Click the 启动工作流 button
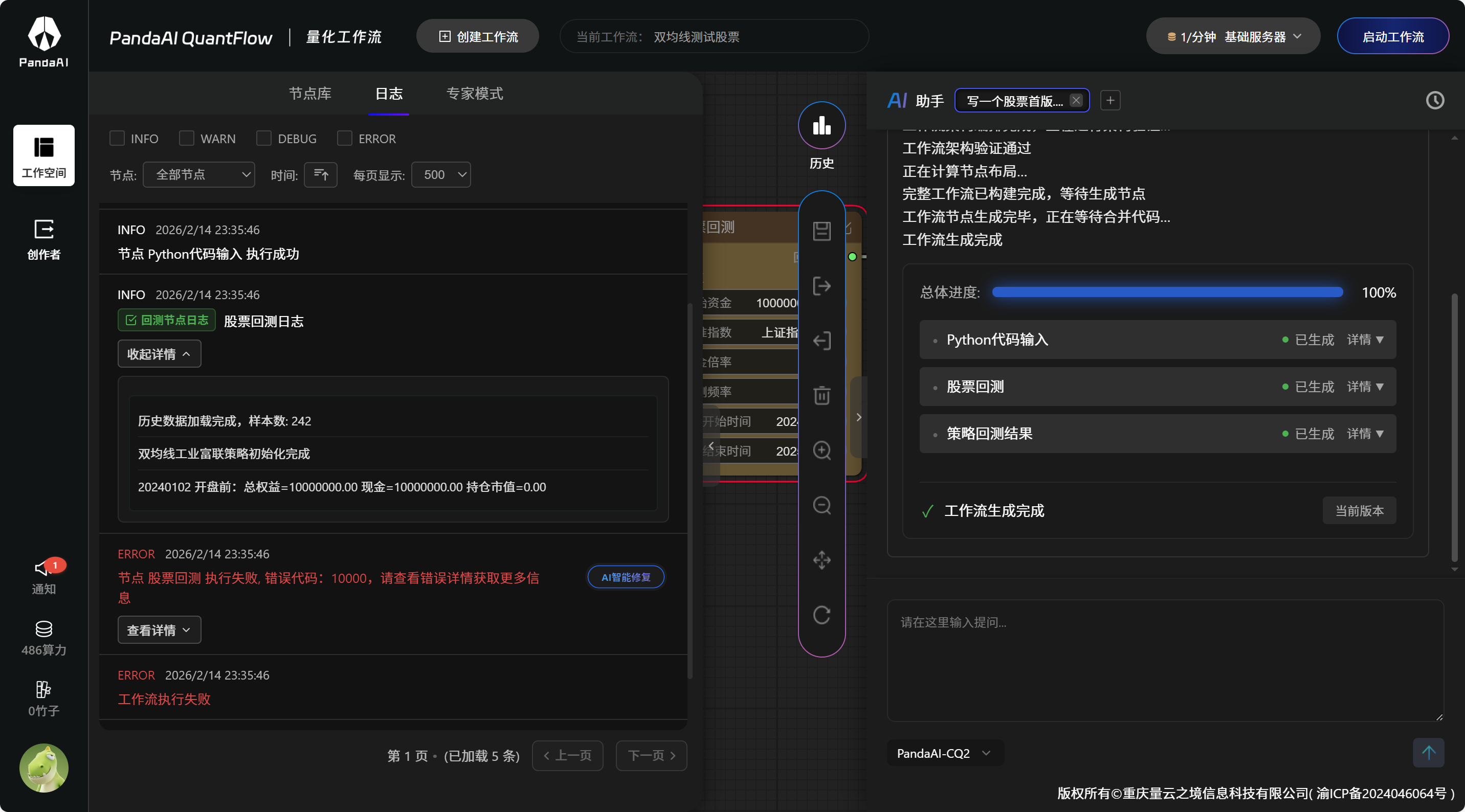Image resolution: width=1465 pixels, height=812 pixels. click(x=1393, y=36)
